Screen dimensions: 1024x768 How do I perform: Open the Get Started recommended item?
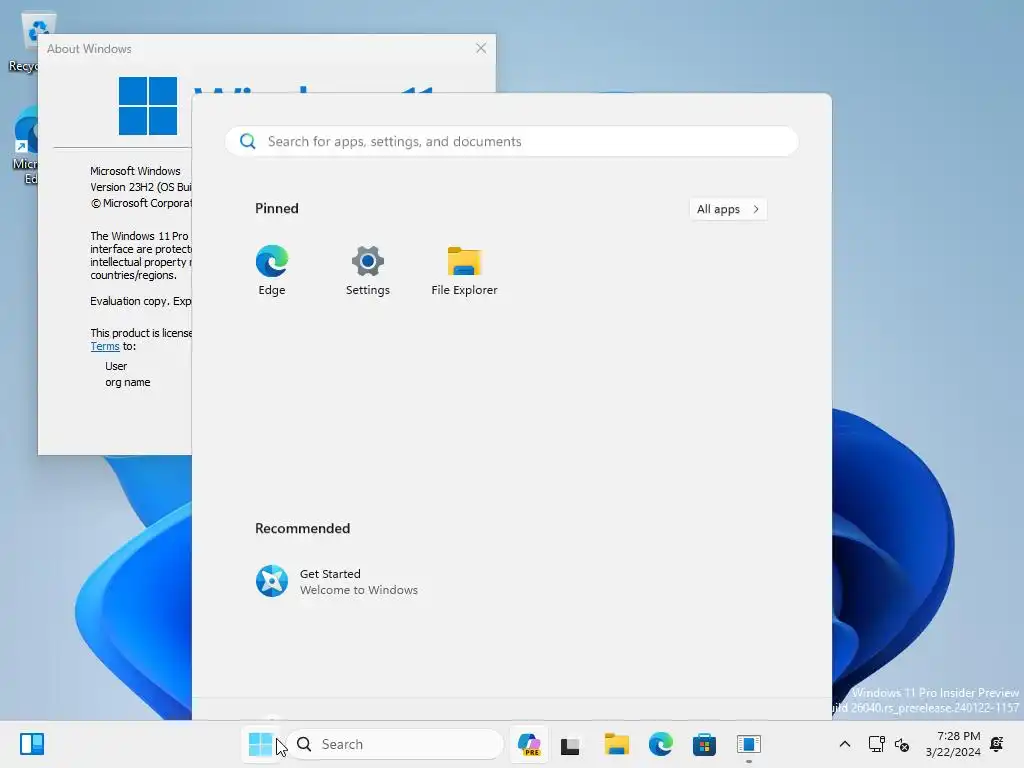point(336,581)
